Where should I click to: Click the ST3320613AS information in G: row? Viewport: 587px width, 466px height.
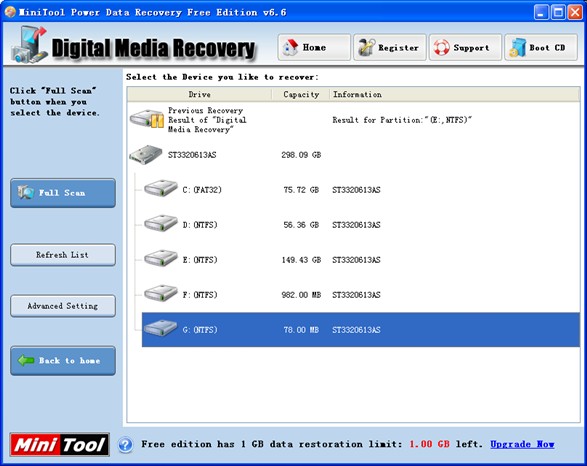[356, 330]
